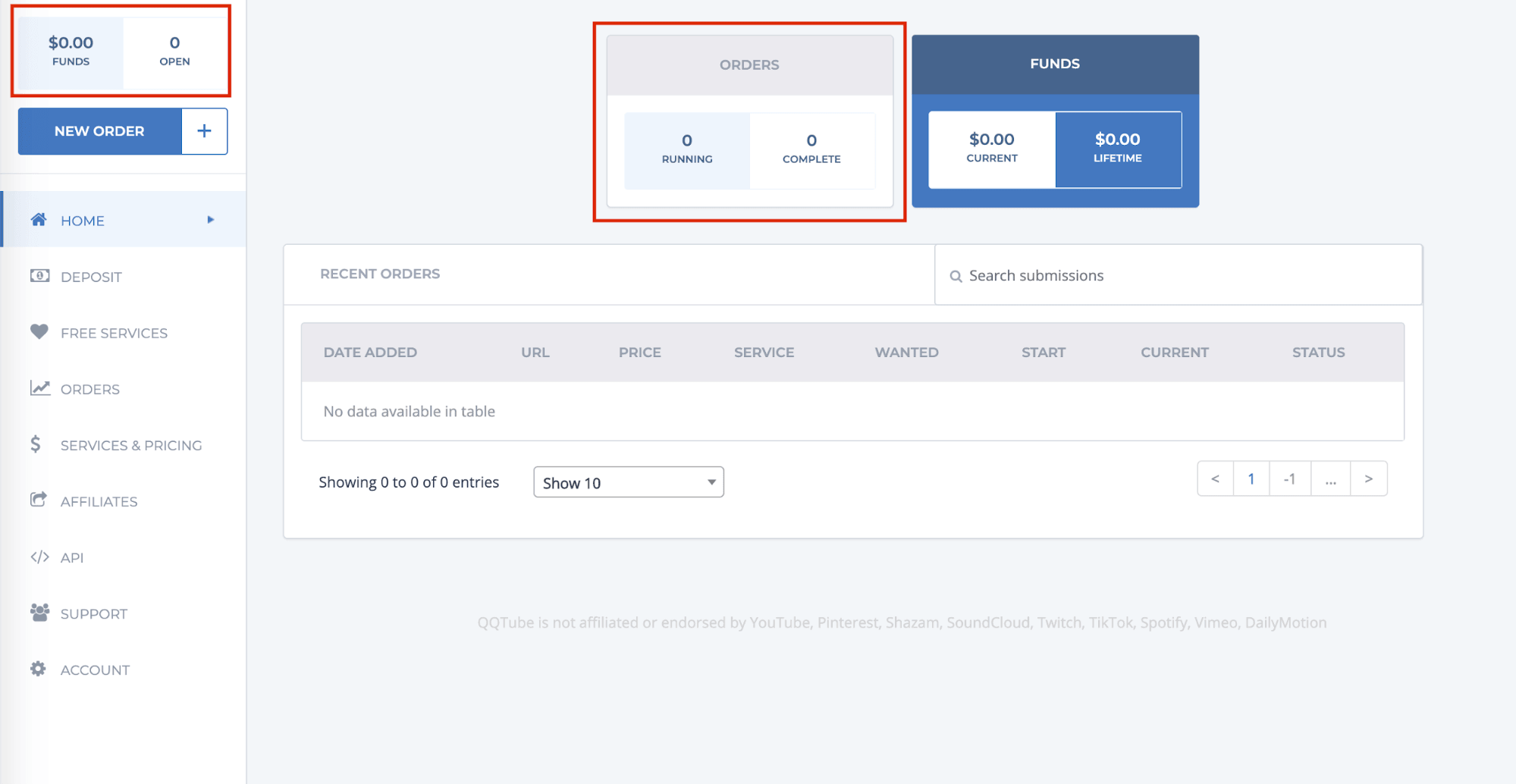Click 'Showing 0 to 0 of 0 entries'

pyautogui.click(x=409, y=482)
